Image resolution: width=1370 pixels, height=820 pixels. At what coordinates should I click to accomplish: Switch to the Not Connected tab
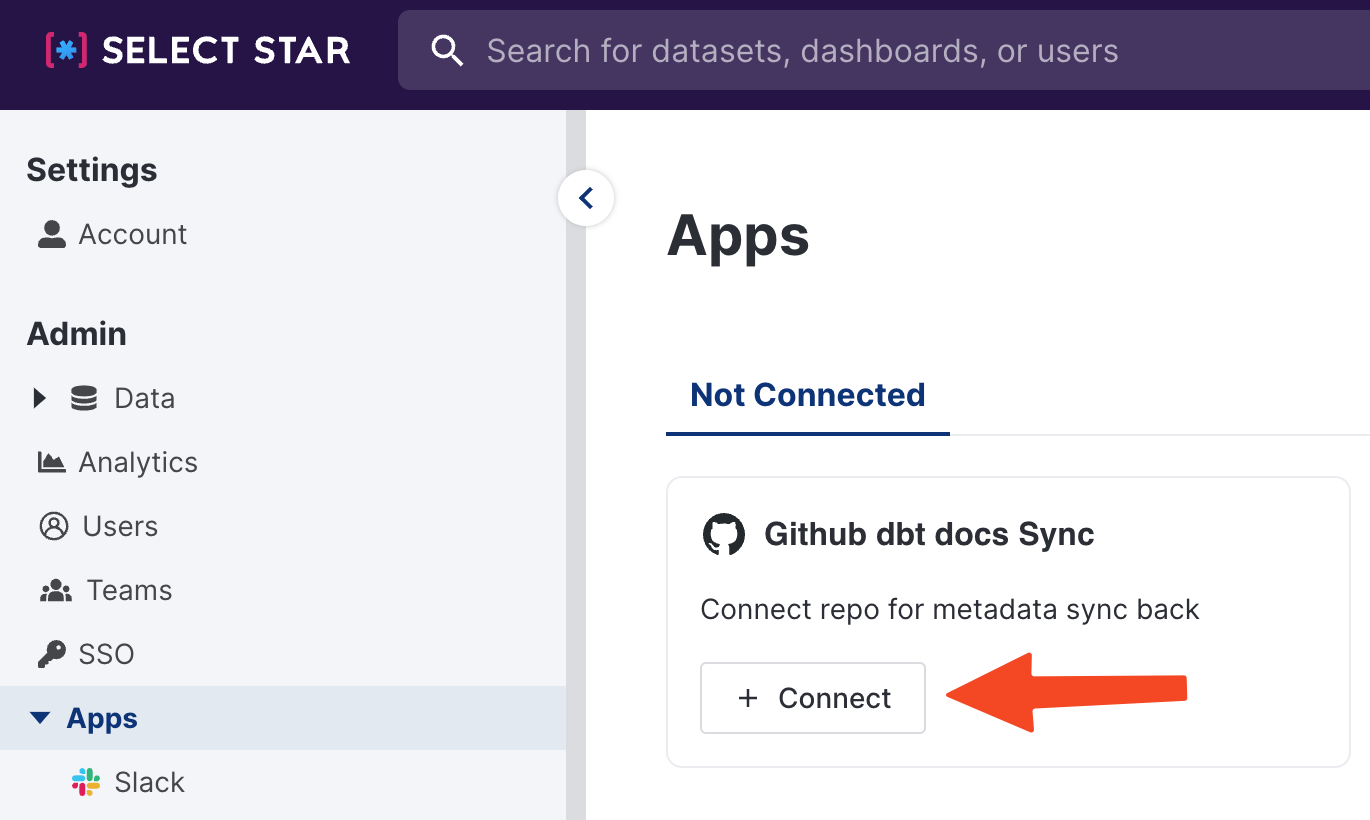[807, 395]
